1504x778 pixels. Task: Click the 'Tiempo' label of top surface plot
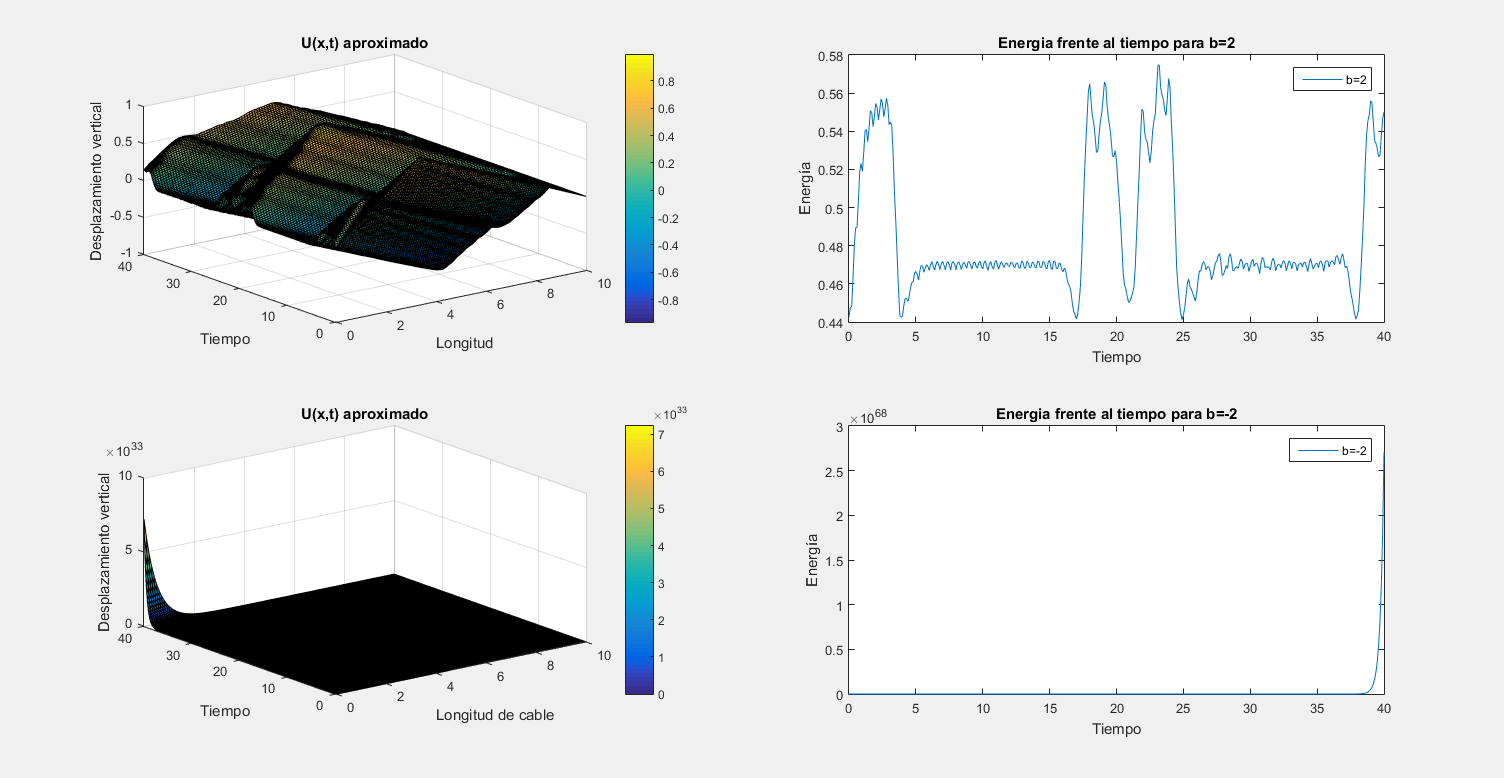coord(225,339)
